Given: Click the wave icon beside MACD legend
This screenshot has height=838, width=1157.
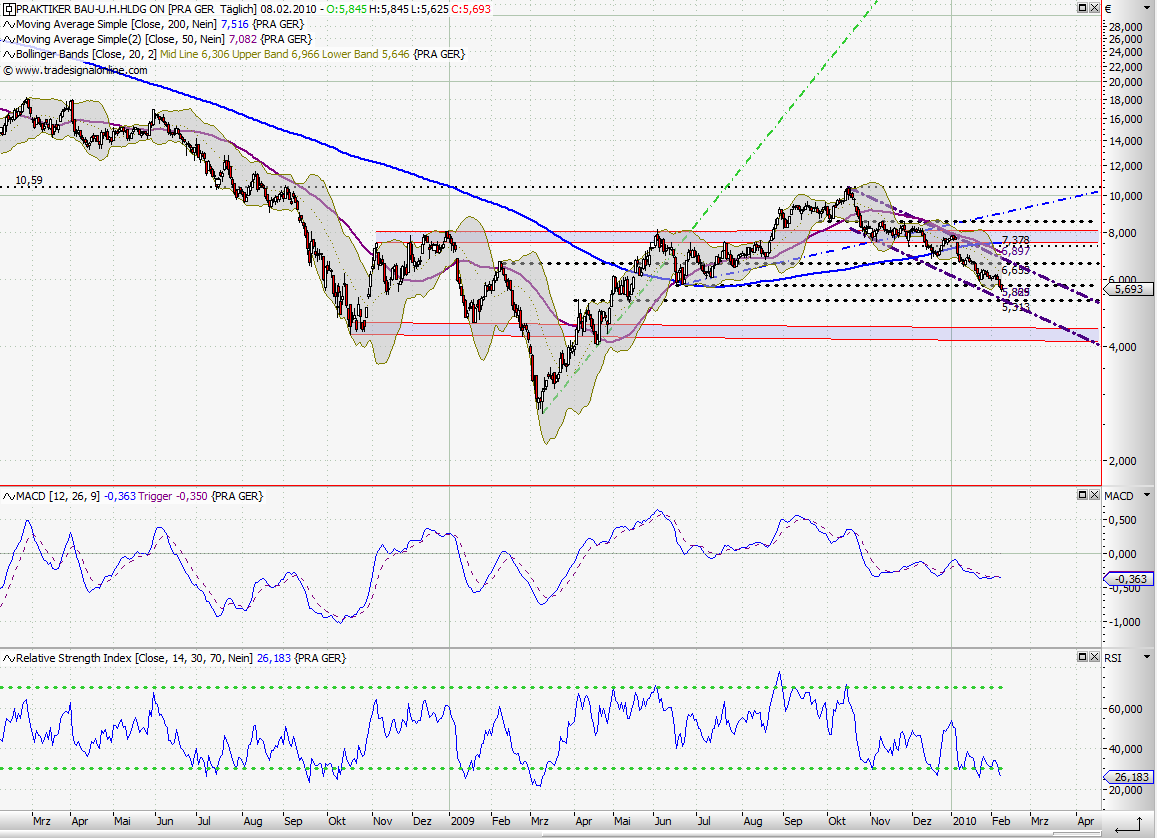Looking at the screenshot, I should (x=9, y=496).
